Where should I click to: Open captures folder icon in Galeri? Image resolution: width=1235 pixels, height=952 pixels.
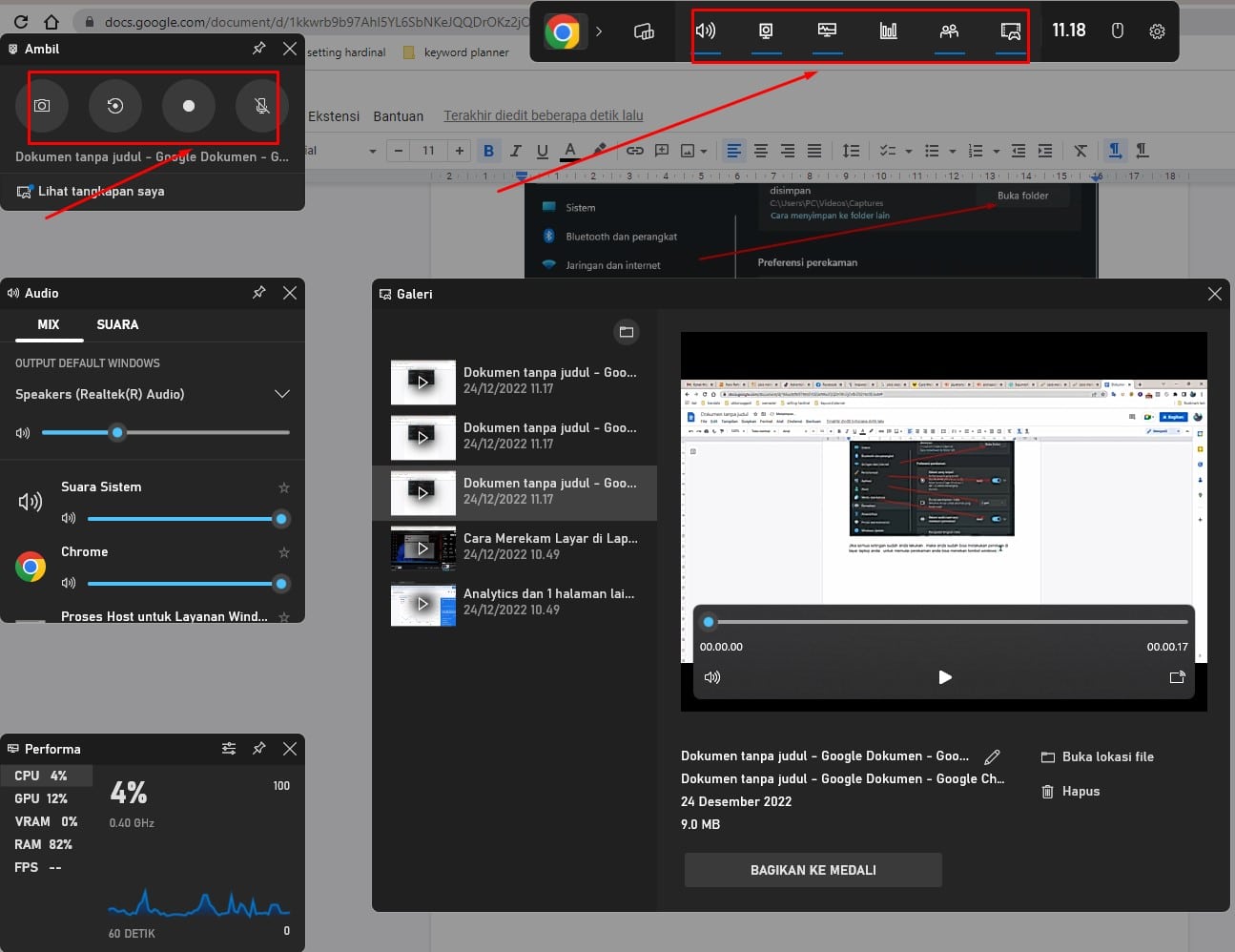tap(627, 332)
